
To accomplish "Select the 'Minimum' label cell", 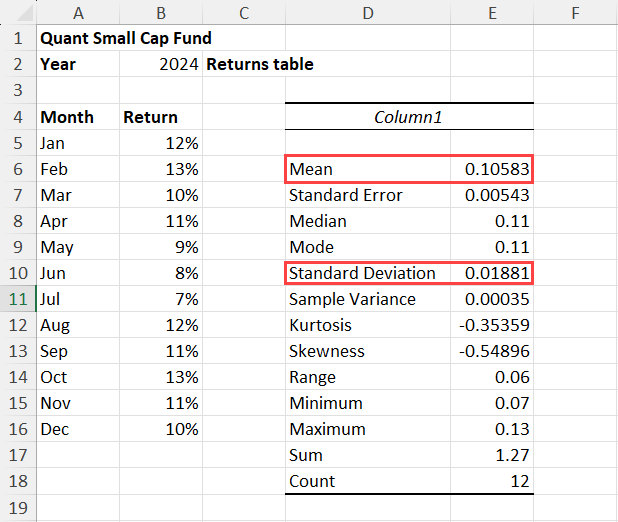I will tap(368, 403).
